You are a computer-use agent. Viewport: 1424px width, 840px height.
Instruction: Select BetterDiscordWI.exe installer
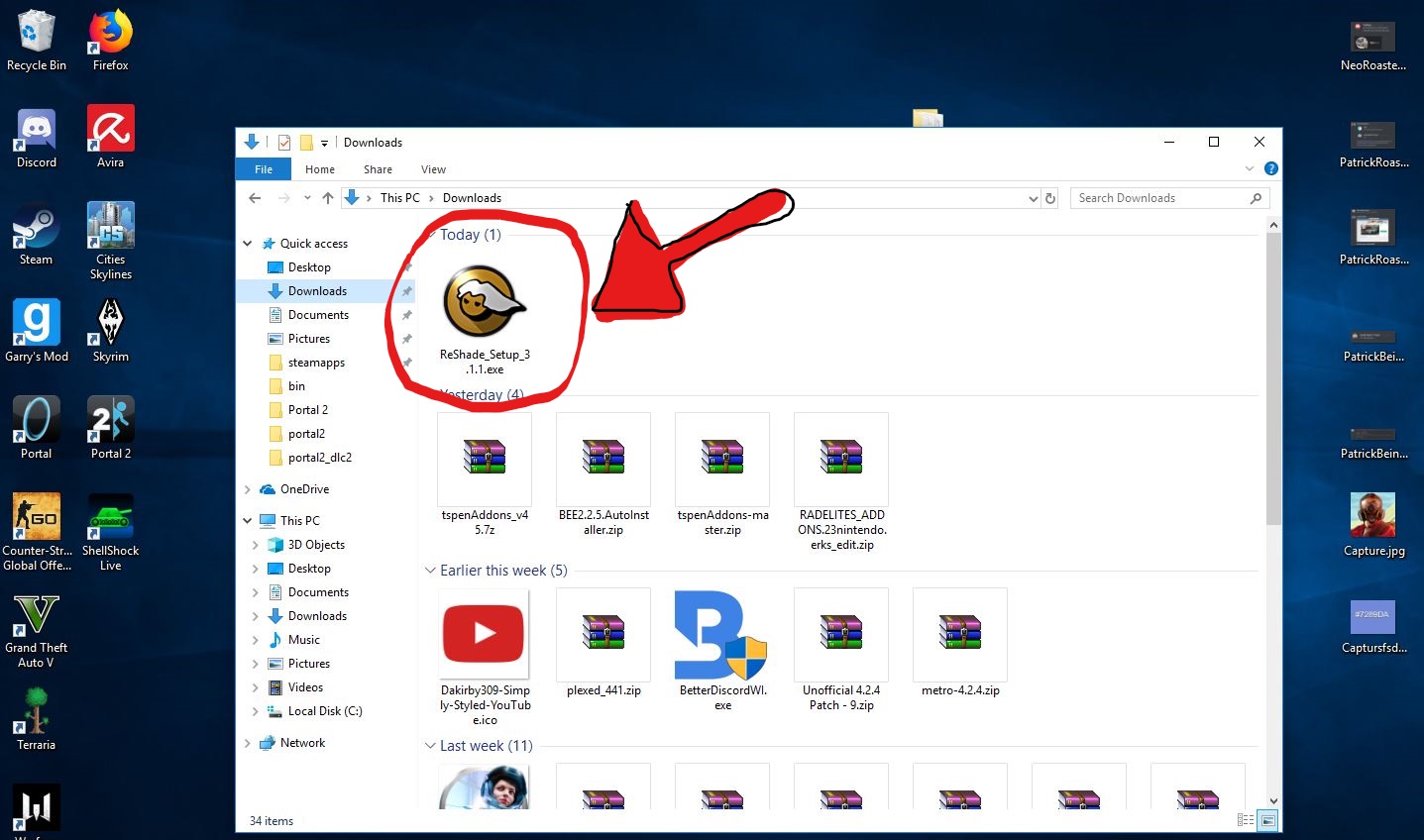(722, 651)
